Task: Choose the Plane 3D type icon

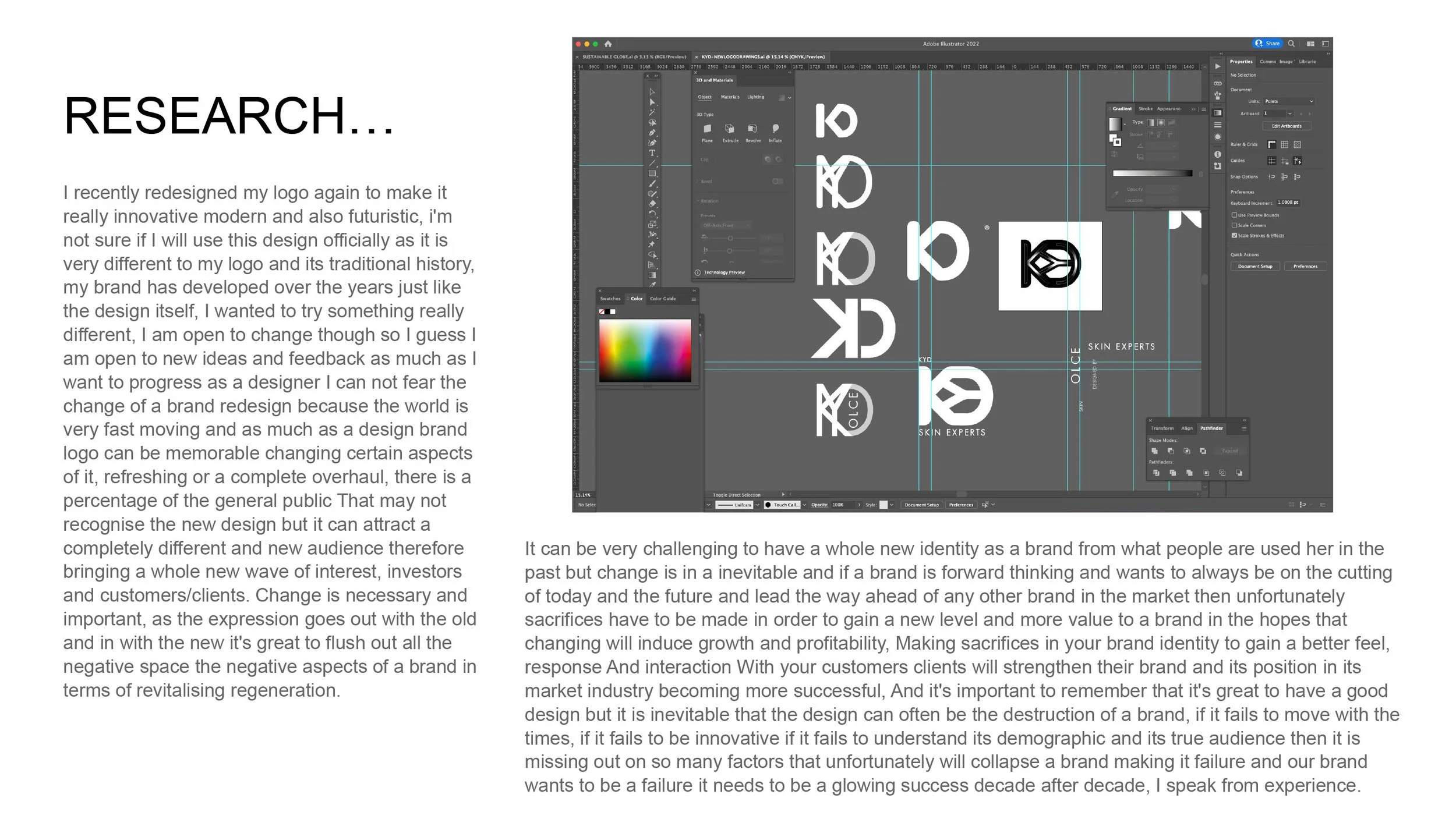Action: [707, 129]
